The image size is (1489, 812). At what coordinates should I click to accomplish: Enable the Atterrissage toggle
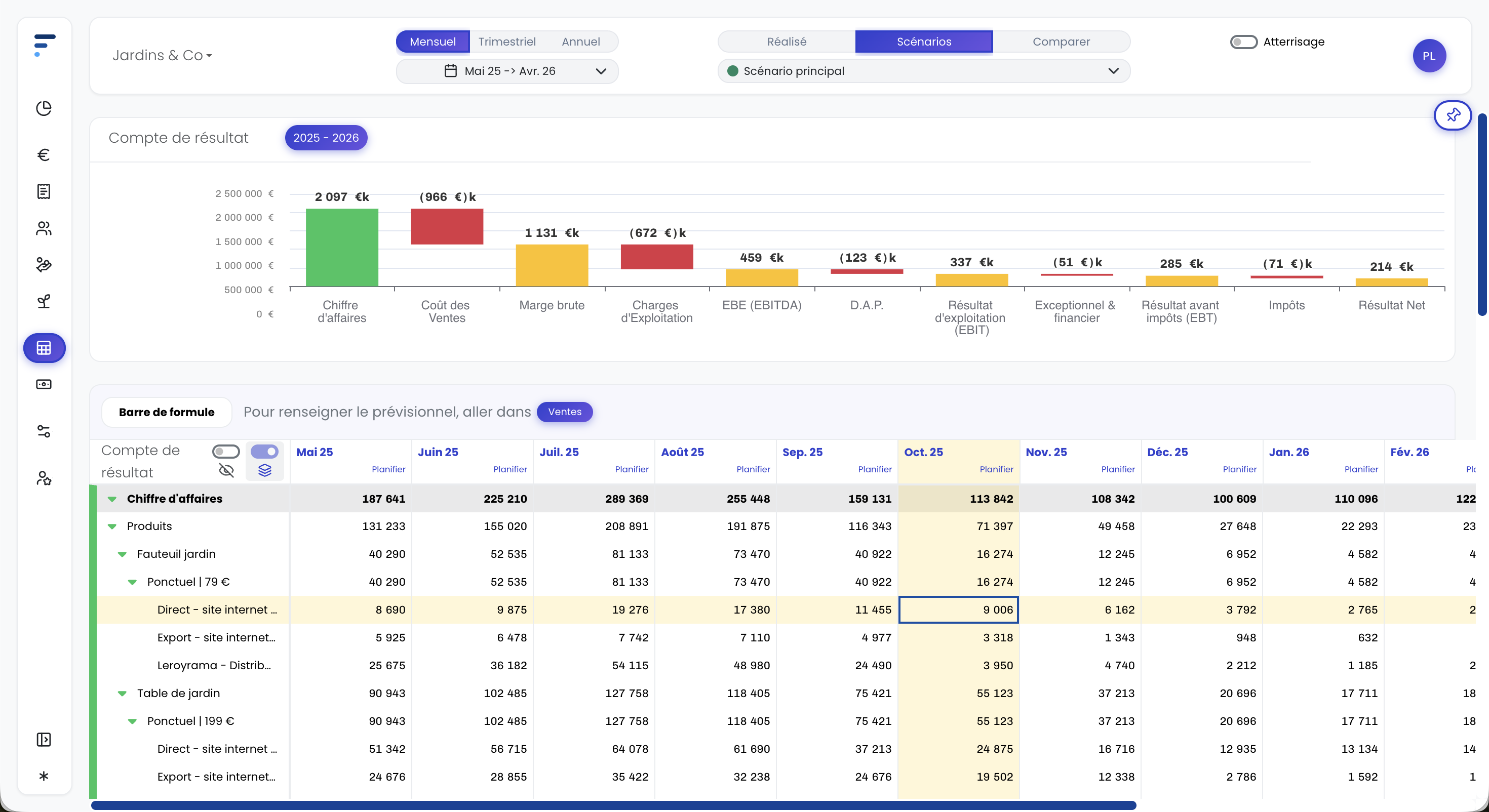(1243, 42)
